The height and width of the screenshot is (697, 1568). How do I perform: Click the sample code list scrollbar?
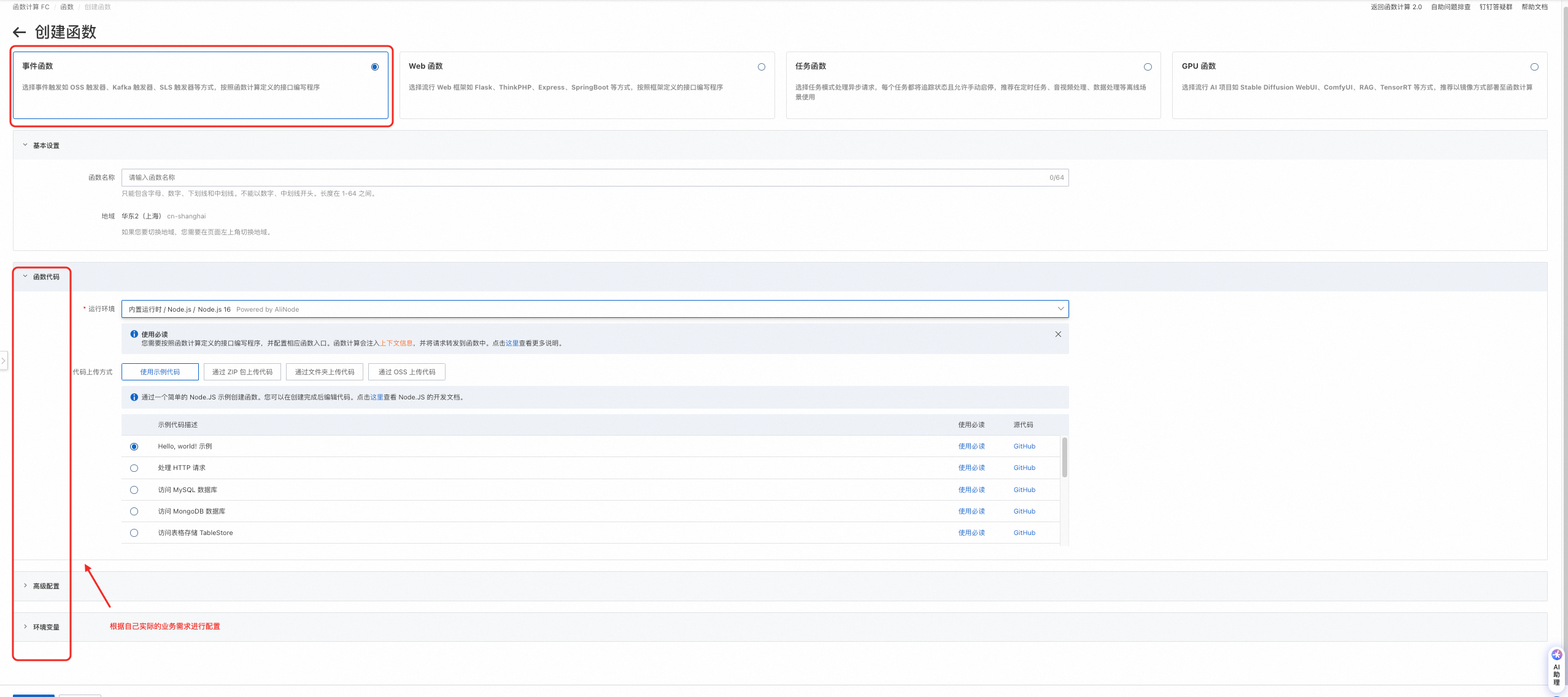click(x=1065, y=457)
